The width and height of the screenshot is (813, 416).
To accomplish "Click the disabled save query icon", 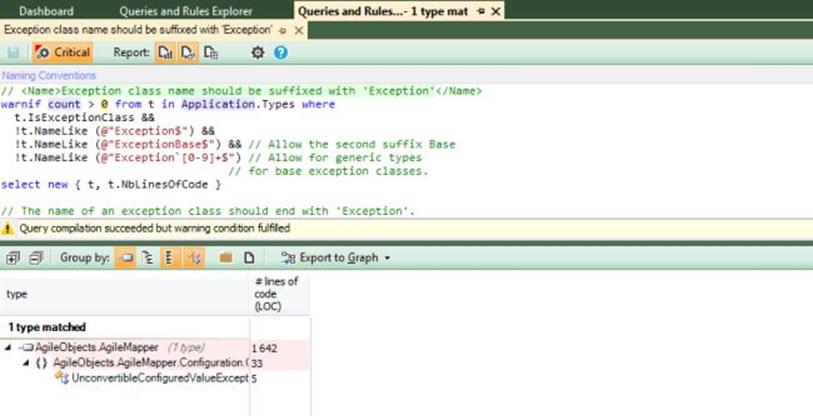I will pyautogui.click(x=13, y=52).
